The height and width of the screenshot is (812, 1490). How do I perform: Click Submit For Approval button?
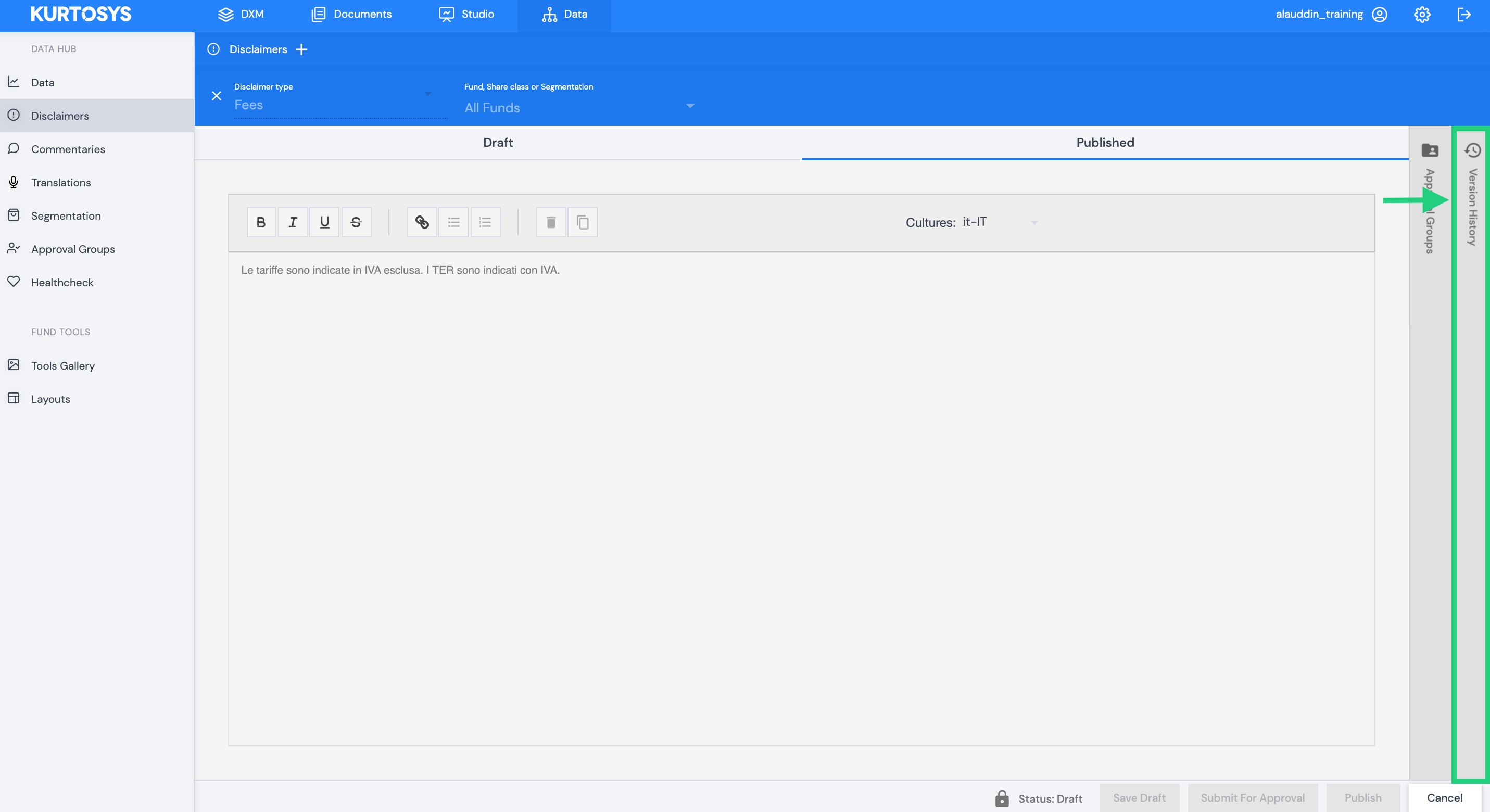pos(1252,798)
